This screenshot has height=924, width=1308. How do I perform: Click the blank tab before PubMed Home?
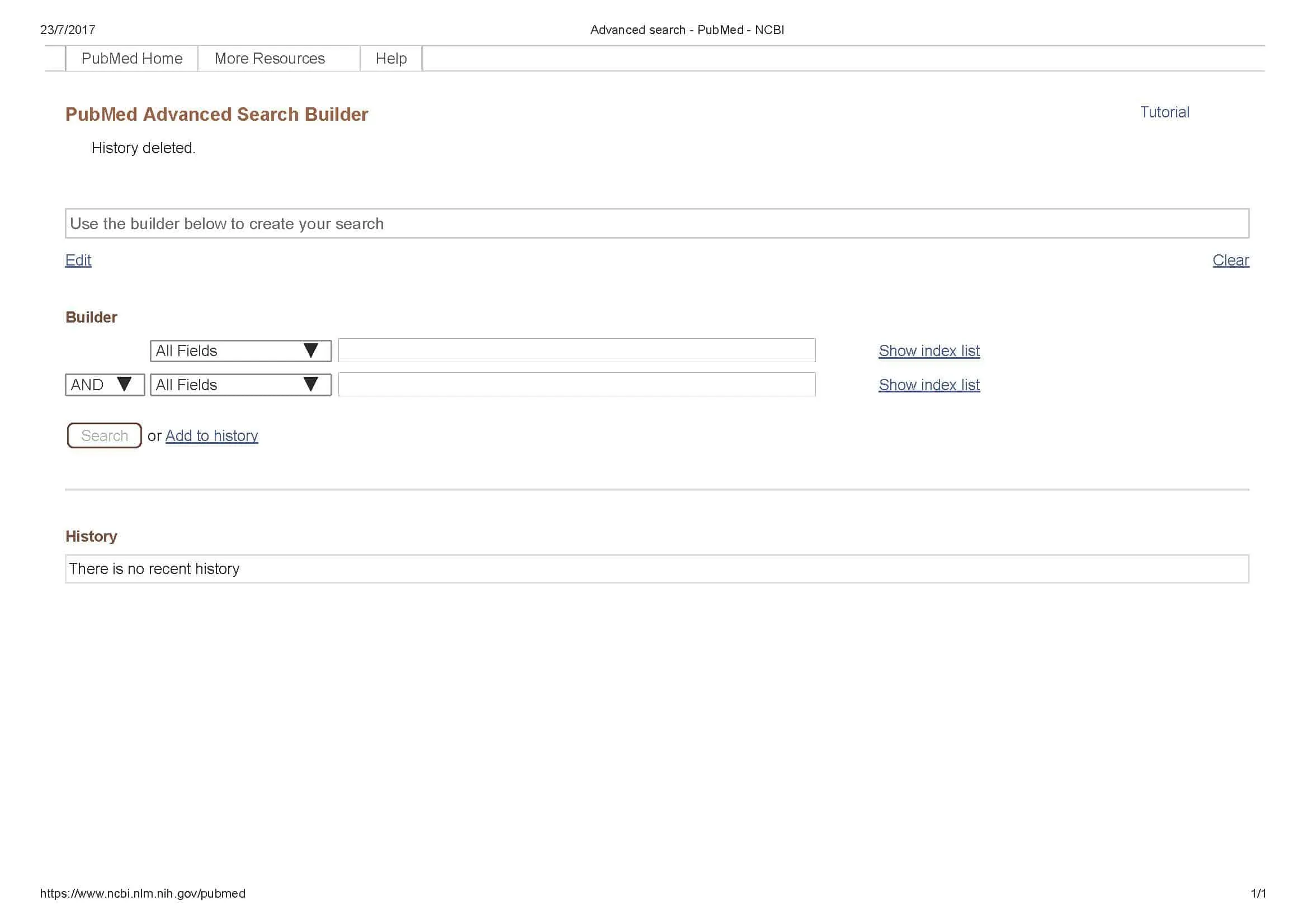55,59
